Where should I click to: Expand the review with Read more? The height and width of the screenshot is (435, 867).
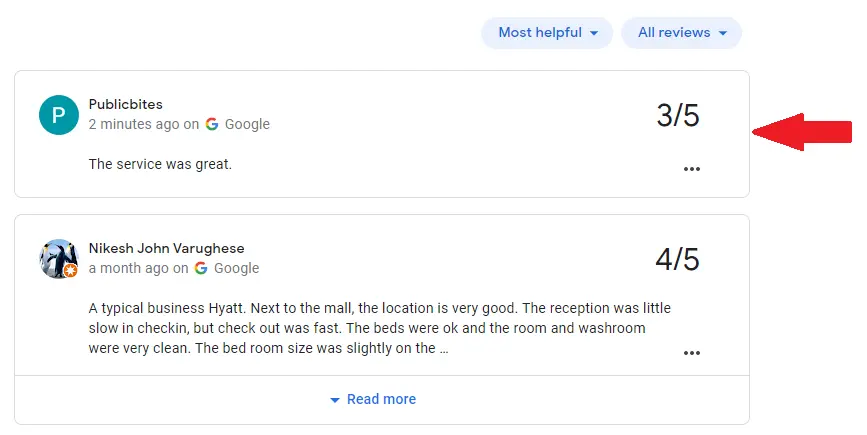373,399
